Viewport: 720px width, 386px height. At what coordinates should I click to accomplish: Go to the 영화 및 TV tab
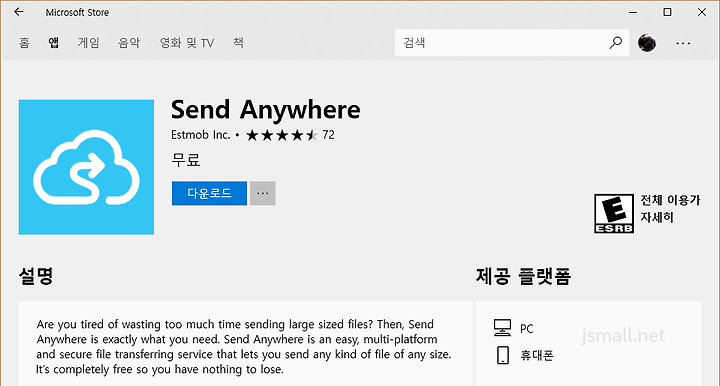pos(187,43)
